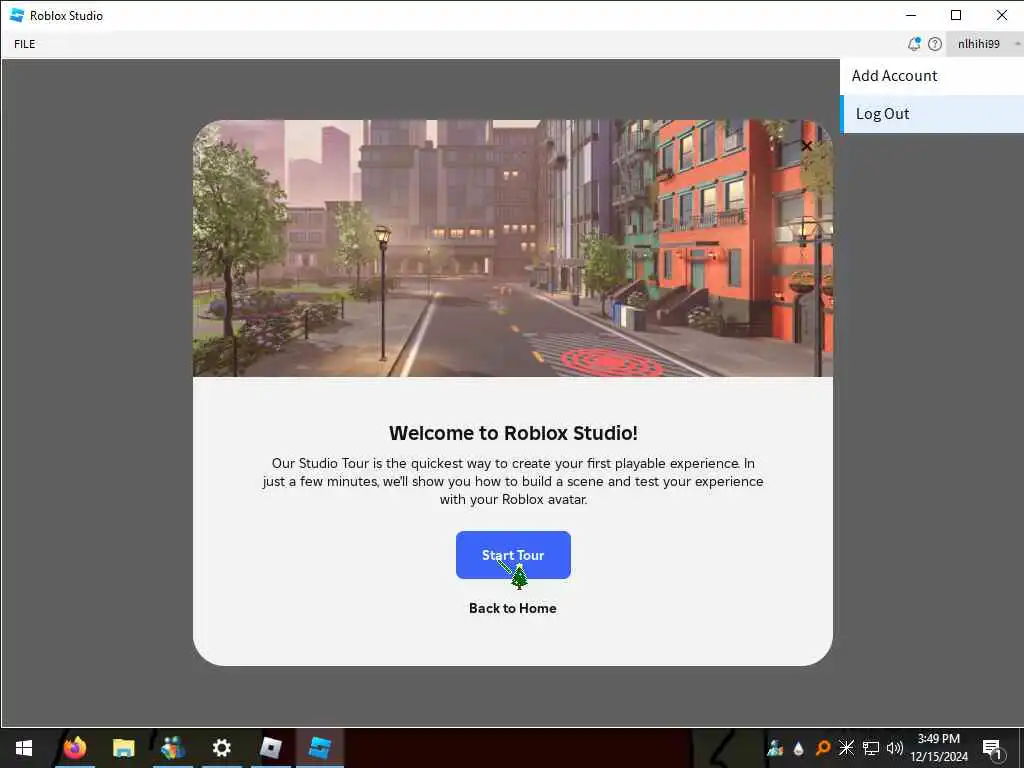Open Windows Settings gear on the taskbar

tap(221, 748)
